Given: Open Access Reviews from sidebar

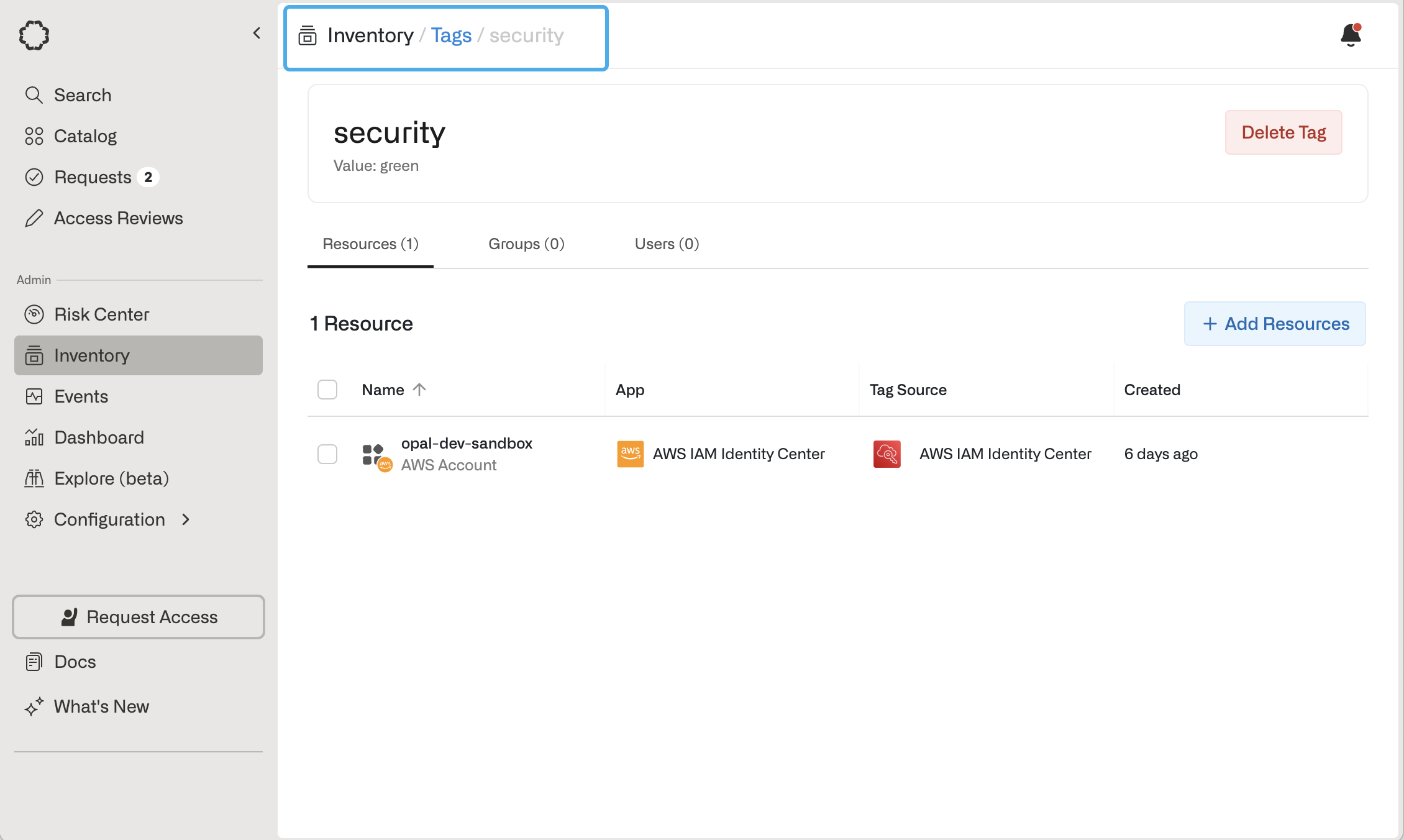Looking at the screenshot, I should [x=118, y=218].
